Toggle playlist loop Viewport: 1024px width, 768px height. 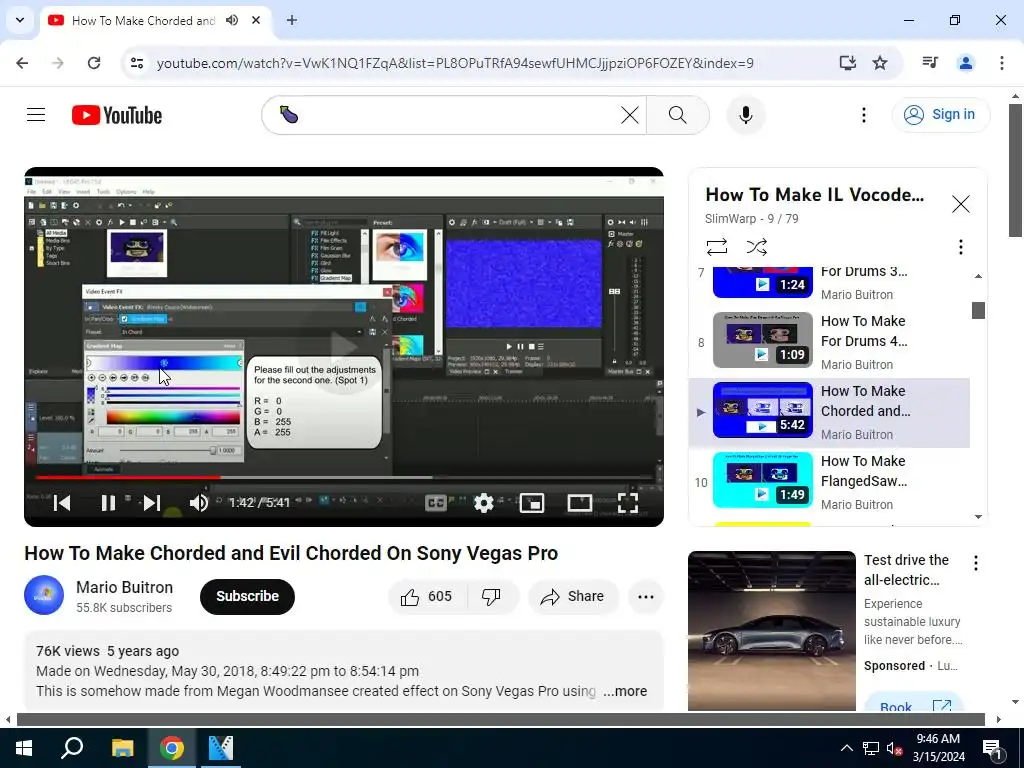(716, 247)
